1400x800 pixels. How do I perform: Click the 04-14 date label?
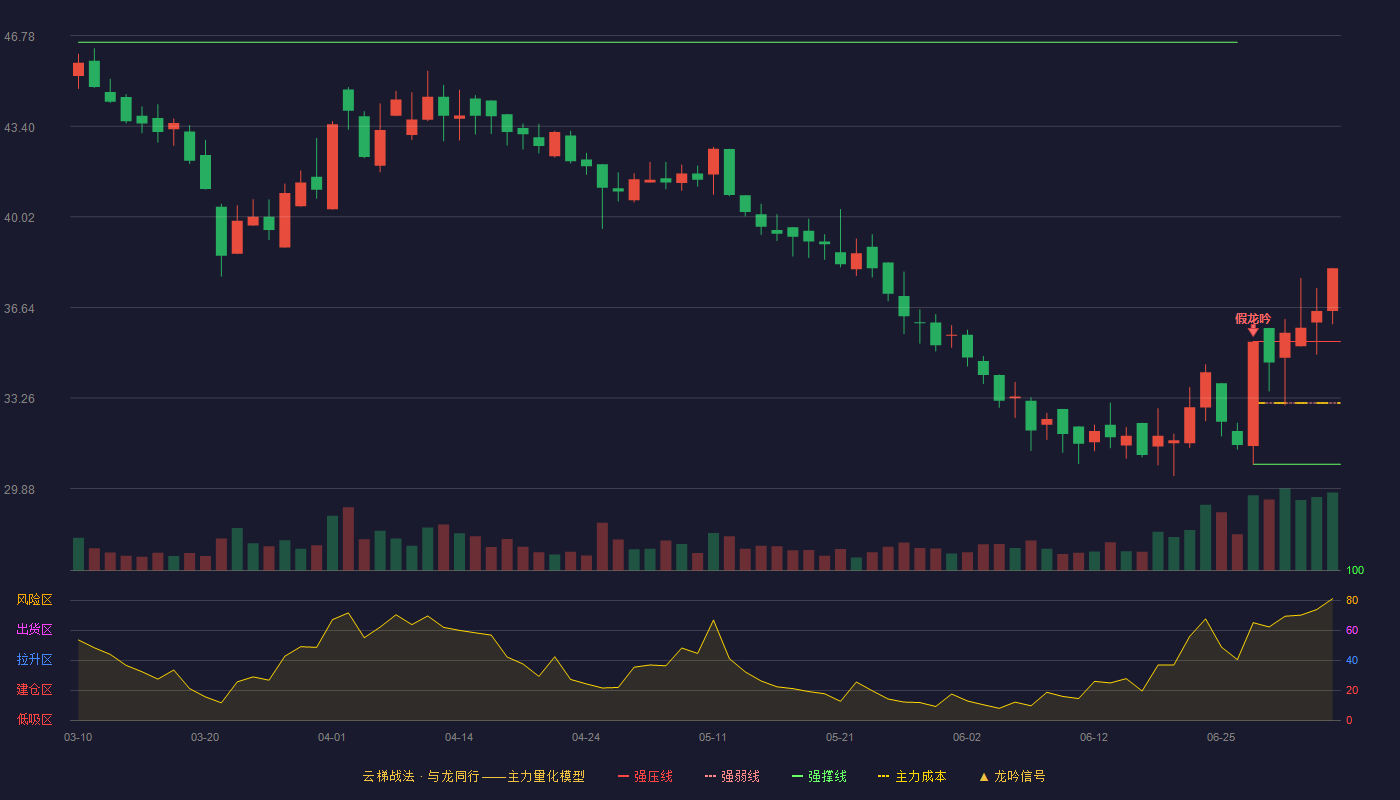pos(459,737)
